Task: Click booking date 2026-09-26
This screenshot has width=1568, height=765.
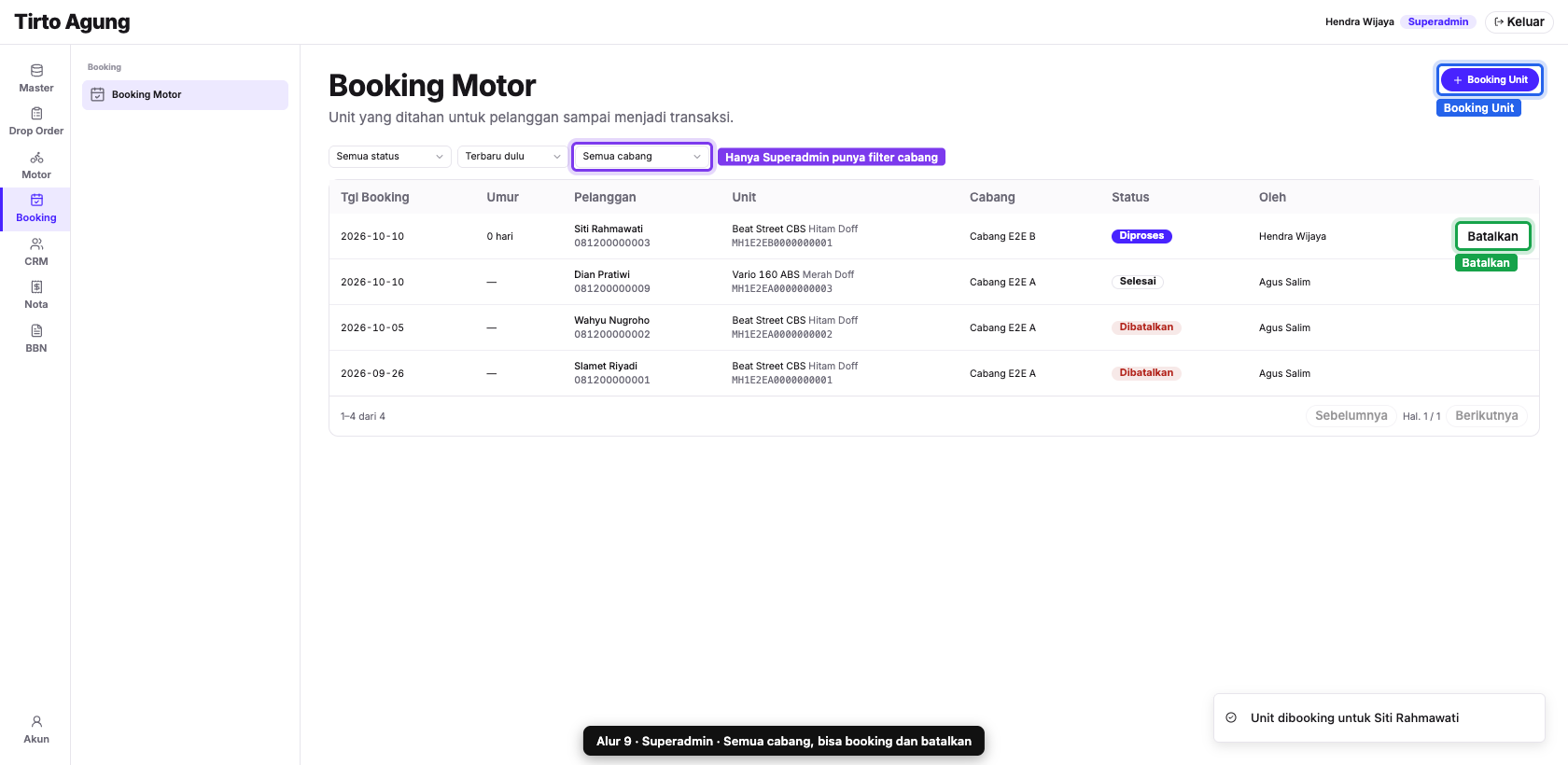Action: pos(372,374)
